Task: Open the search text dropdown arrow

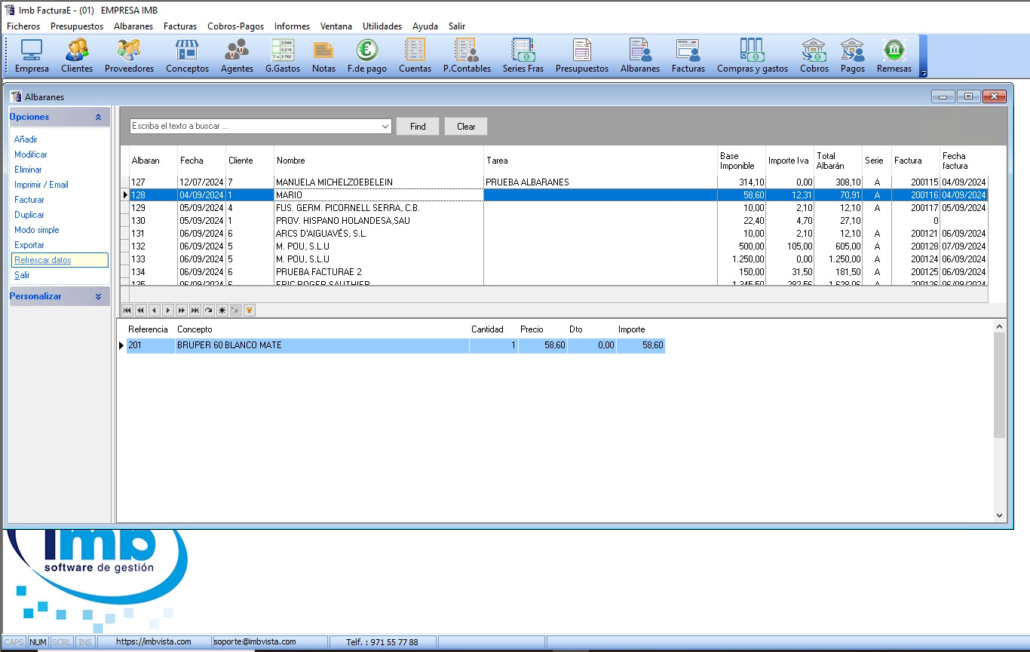Action: (385, 126)
